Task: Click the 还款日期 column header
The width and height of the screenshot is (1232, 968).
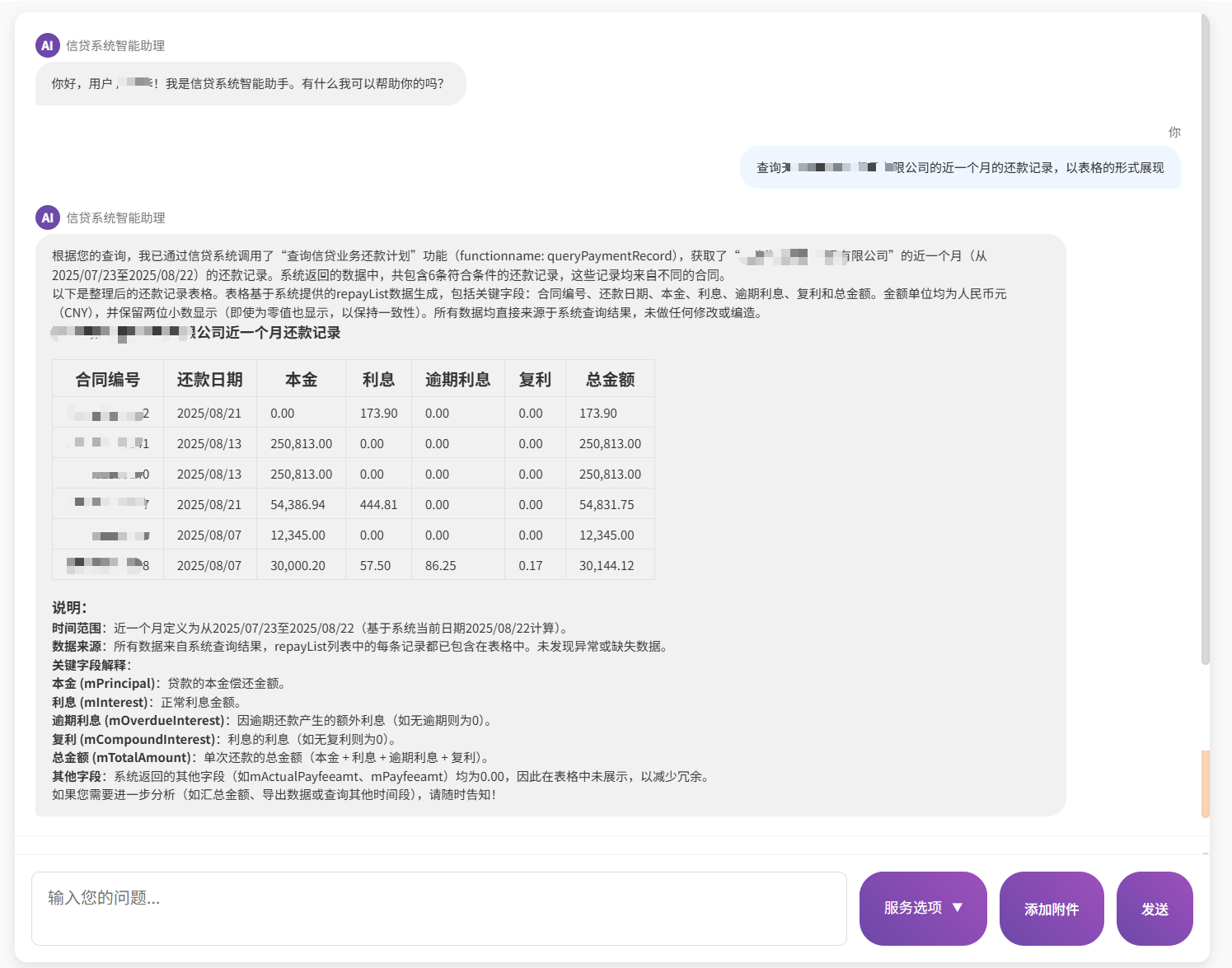Action: coord(209,379)
